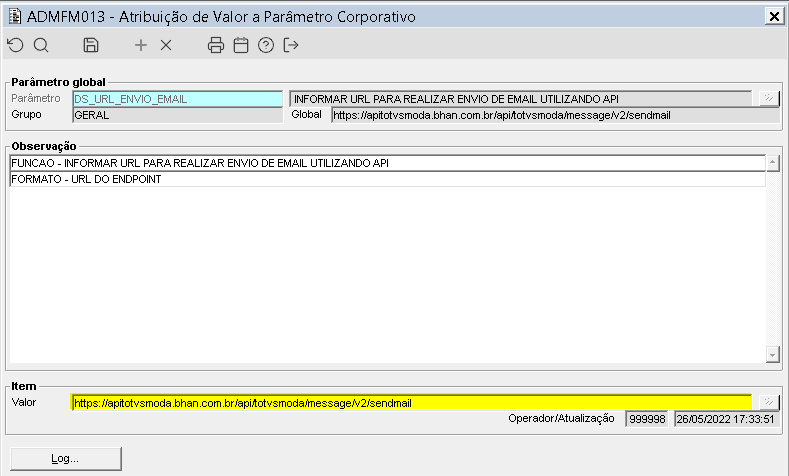Click the Observação scrollbar up arrow
The height and width of the screenshot is (476, 789).
click(x=772, y=163)
